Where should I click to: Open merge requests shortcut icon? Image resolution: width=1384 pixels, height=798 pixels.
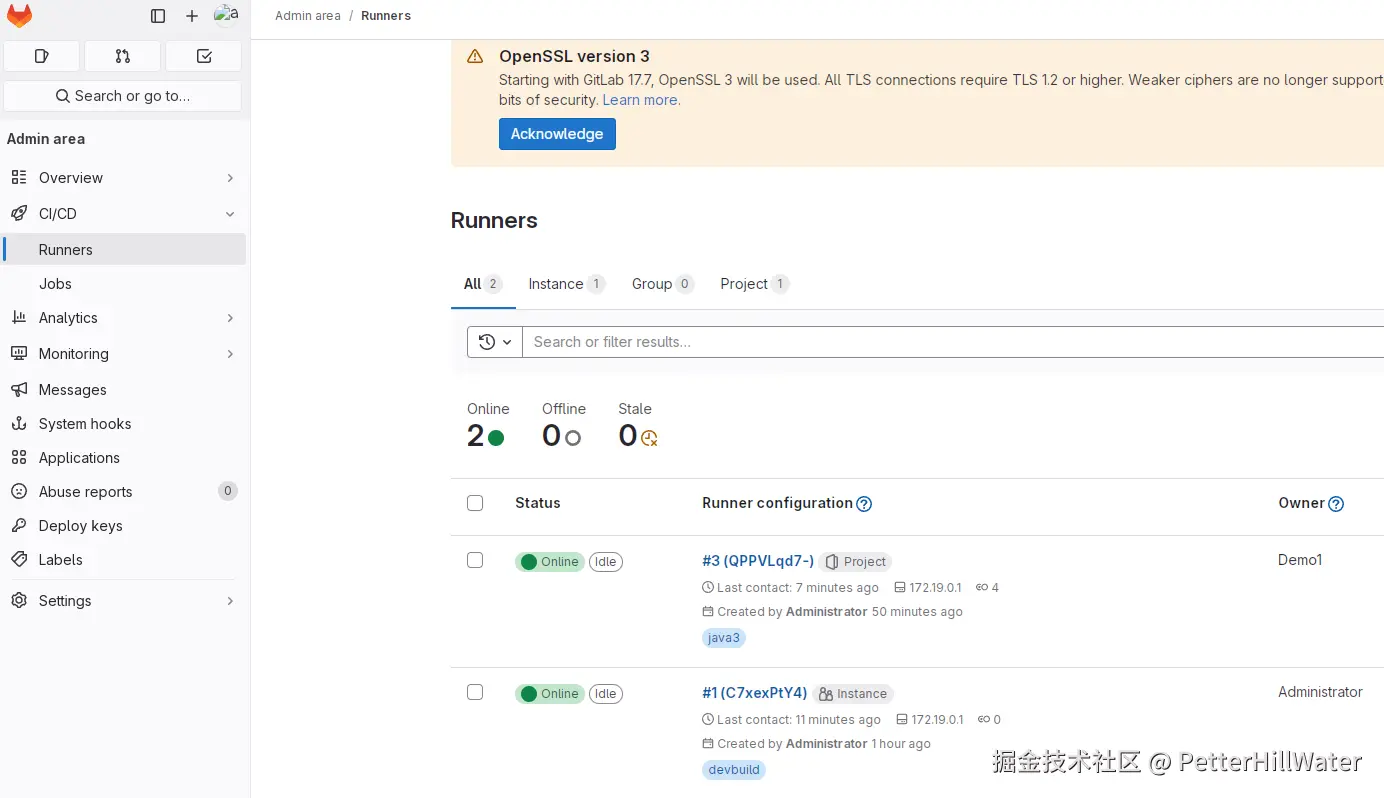(x=123, y=56)
